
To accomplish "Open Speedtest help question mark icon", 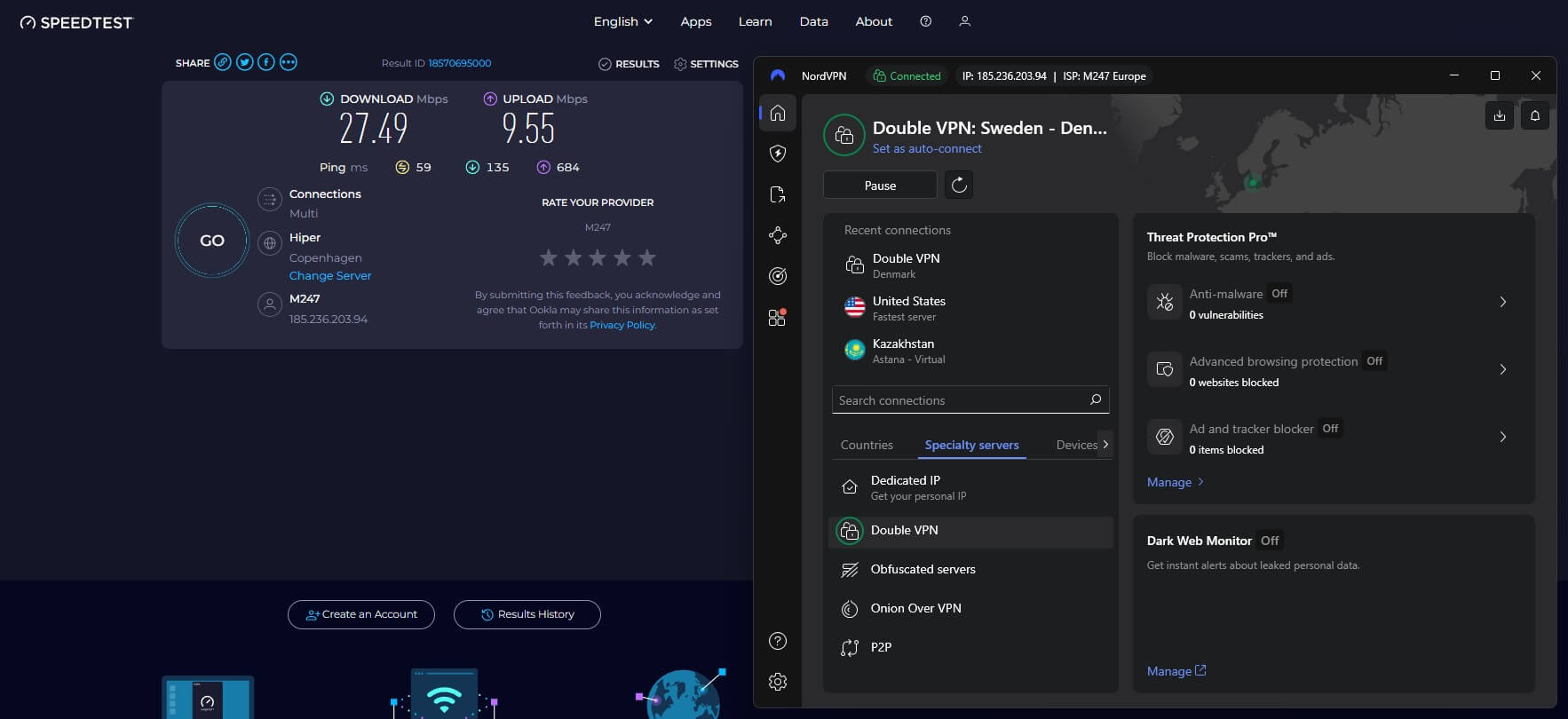I will coord(926,21).
